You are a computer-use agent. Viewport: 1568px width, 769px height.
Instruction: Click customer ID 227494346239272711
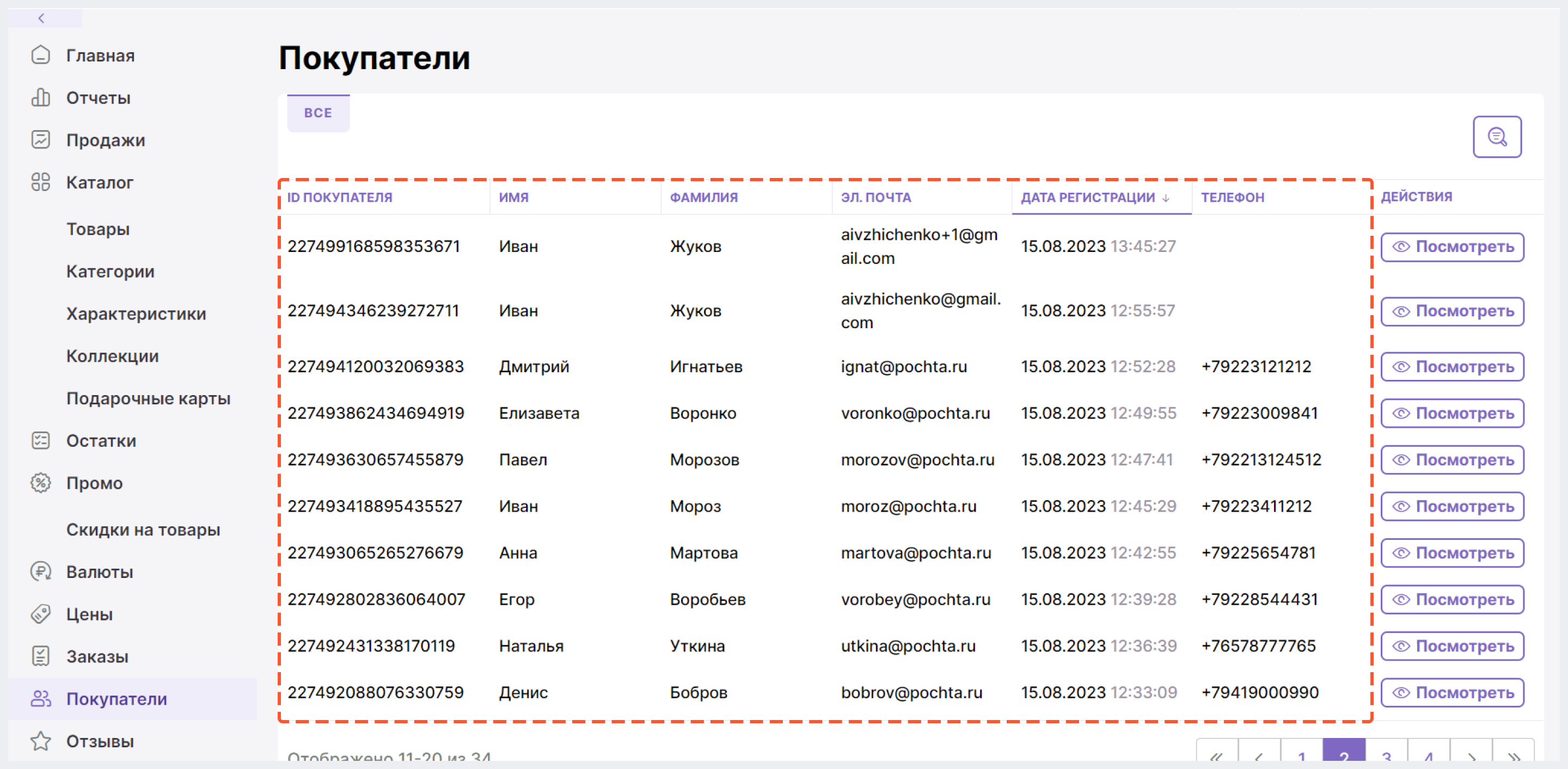pyautogui.click(x=373, y=311)
